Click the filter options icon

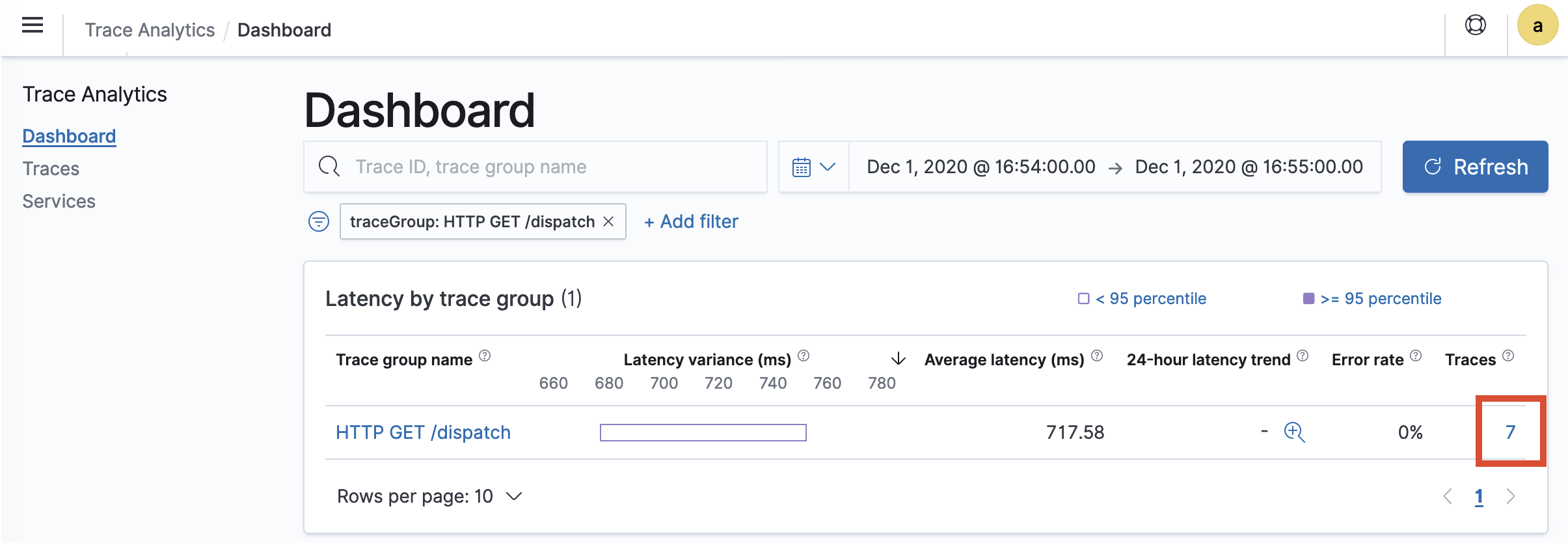click(318, 222)
